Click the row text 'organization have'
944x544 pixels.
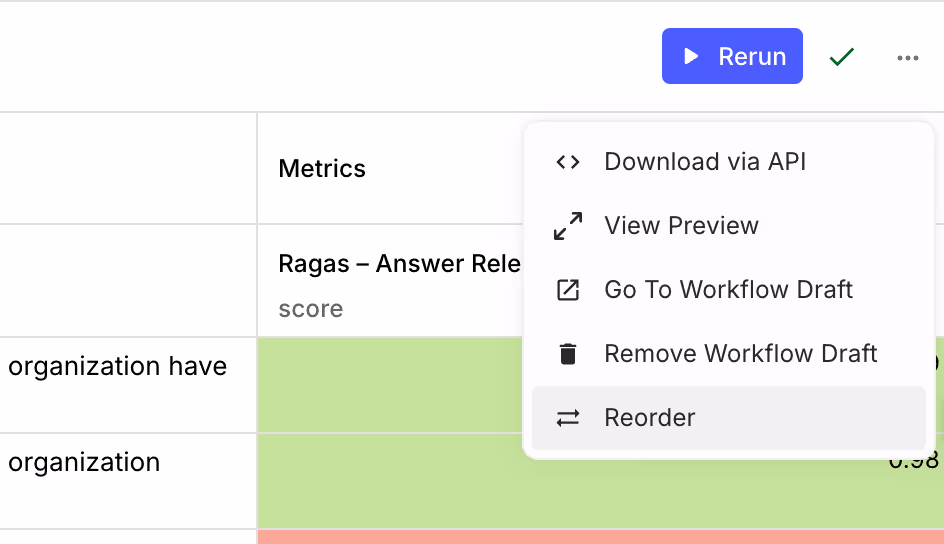117,366
